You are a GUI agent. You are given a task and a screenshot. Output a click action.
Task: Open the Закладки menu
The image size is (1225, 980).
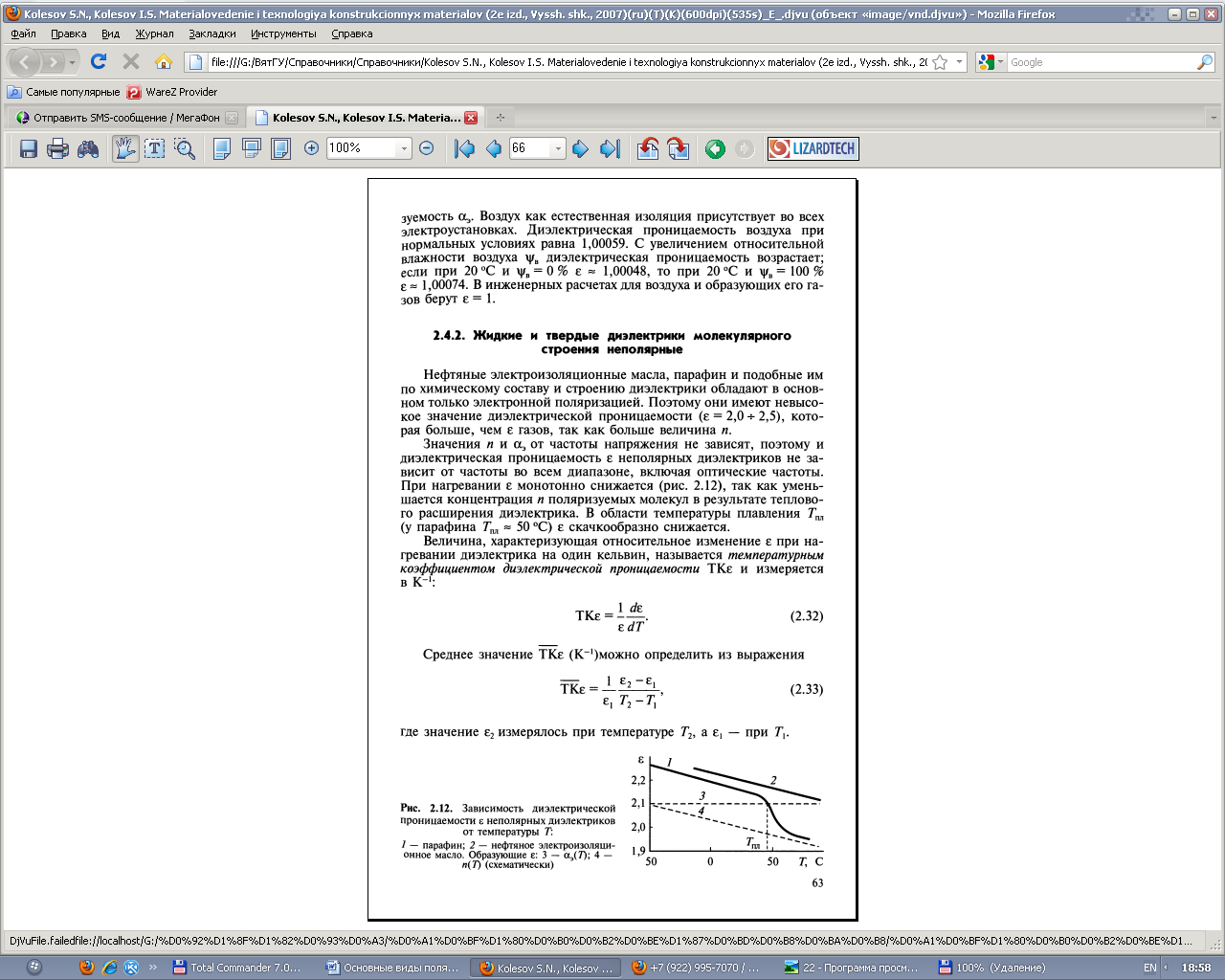pyautogui.click(x=212, y=33)
